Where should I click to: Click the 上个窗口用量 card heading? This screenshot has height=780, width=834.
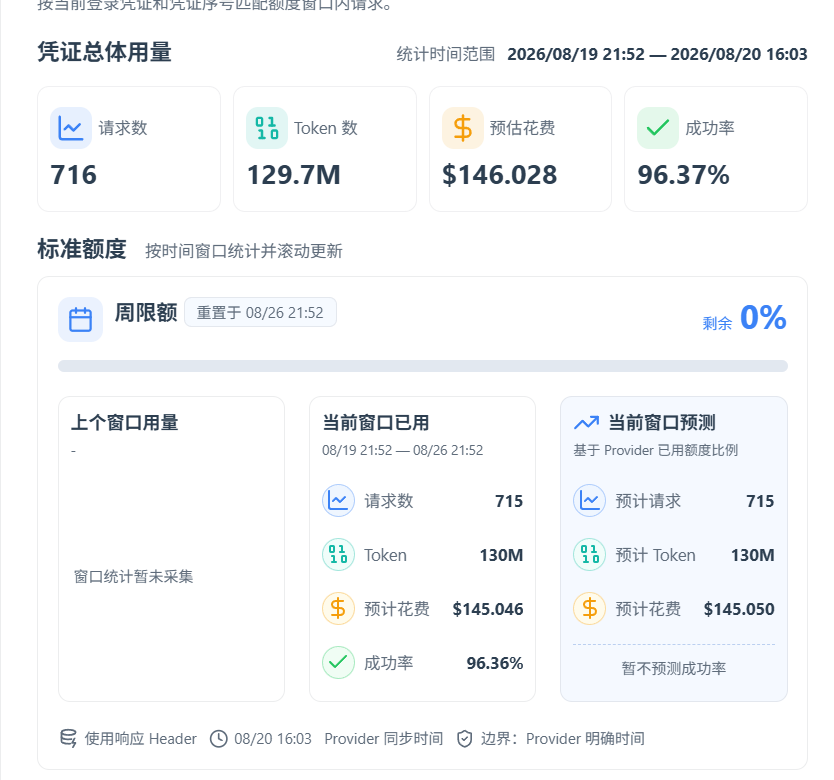[x=124, y=423]
